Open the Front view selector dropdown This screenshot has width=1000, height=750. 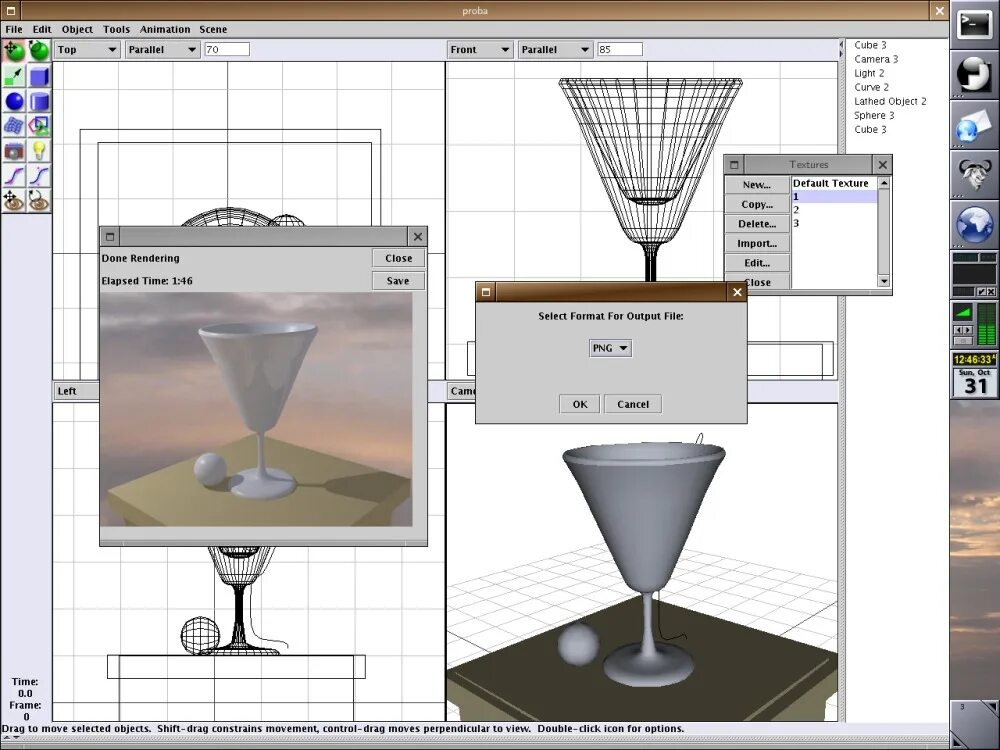(480, 49)
